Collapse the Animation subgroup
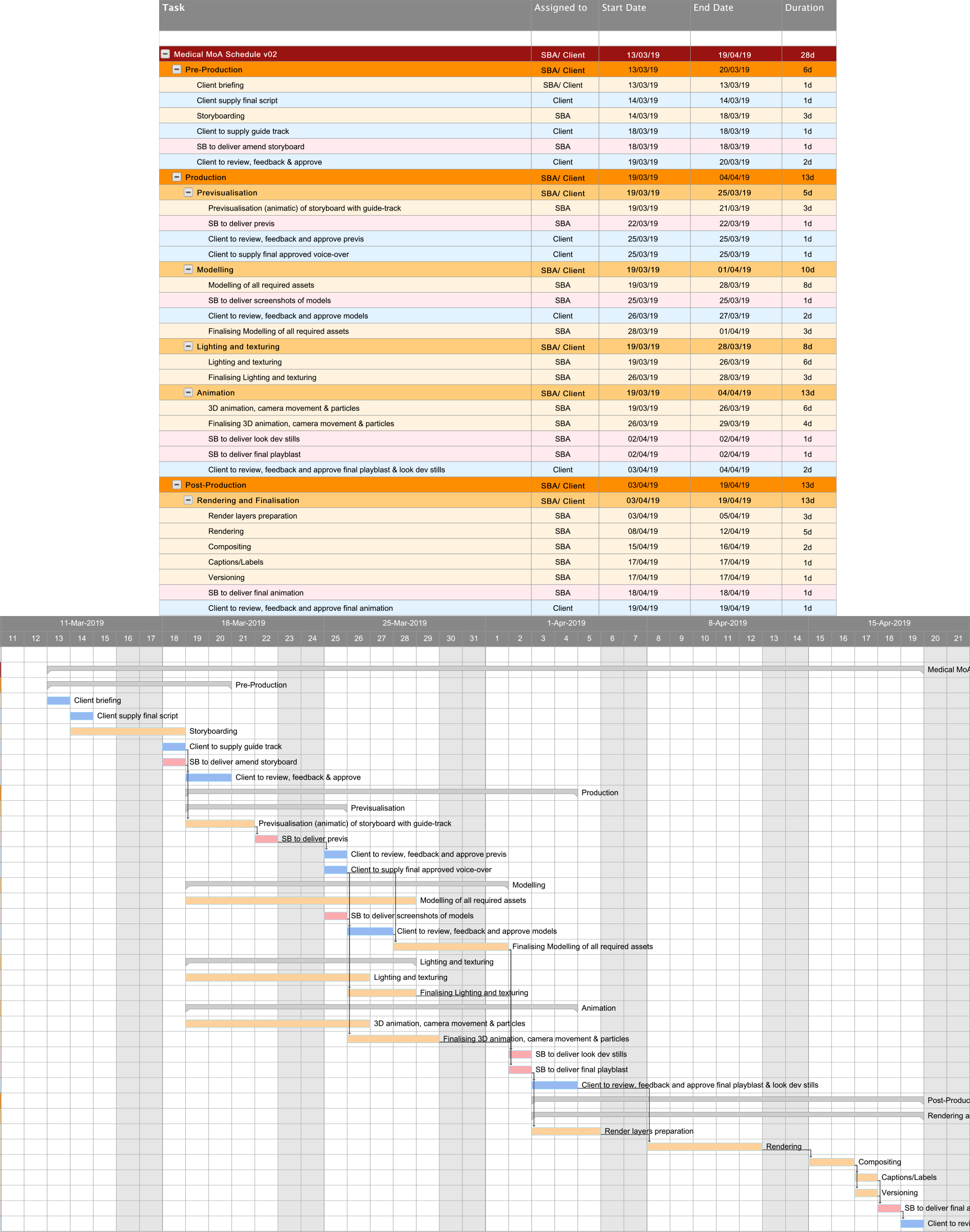 (188, 393)
